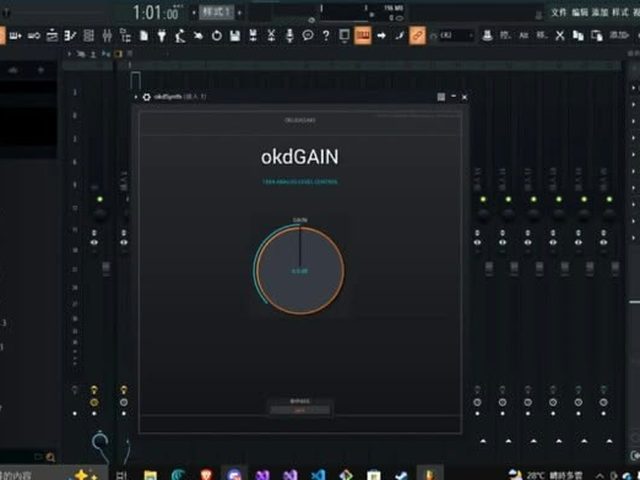Select the OKUDAGAIN header tab in plugin

[x=300, y=120]
